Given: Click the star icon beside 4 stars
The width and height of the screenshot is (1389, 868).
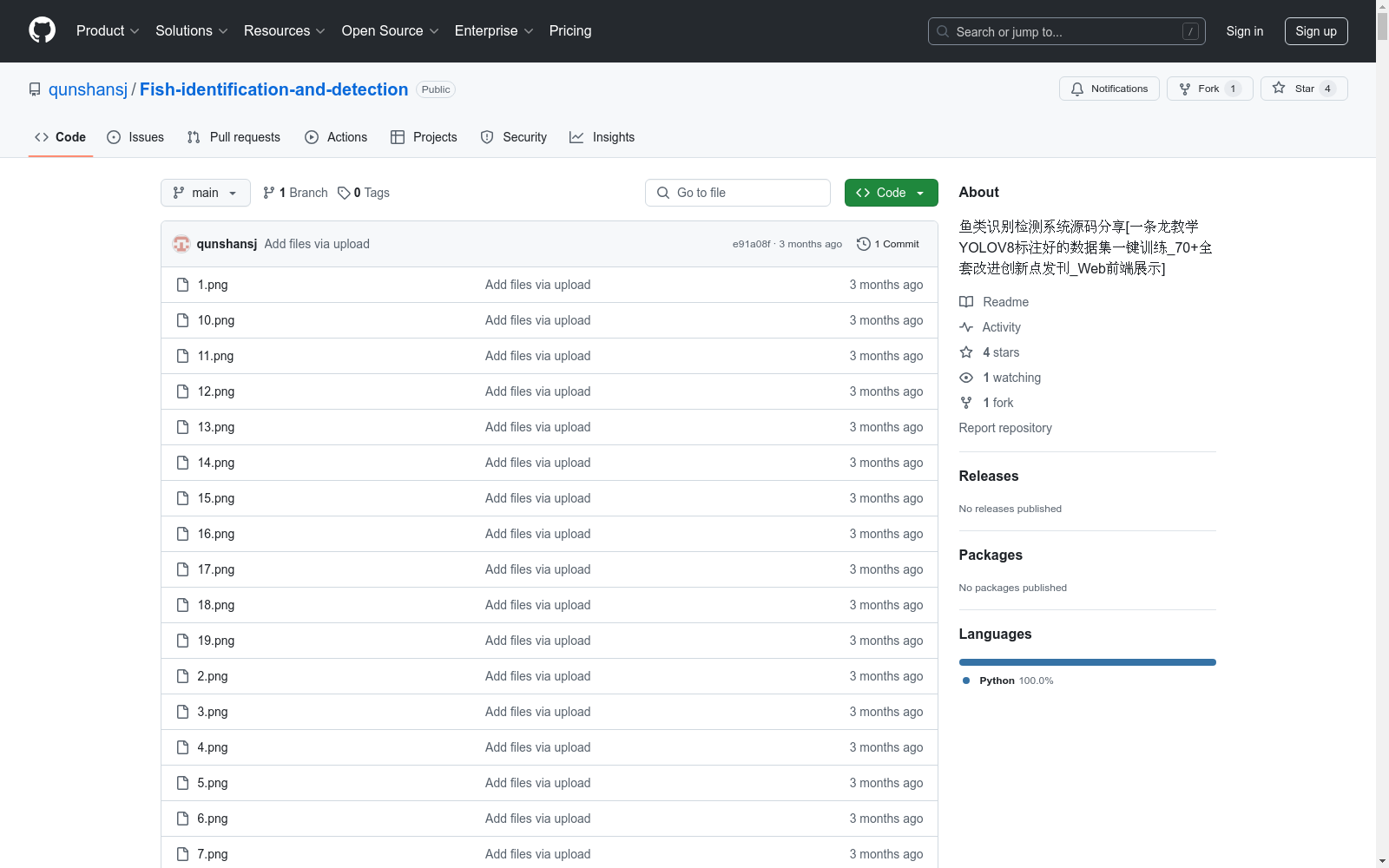Looking at the screenshot, I should pos(966,352).
